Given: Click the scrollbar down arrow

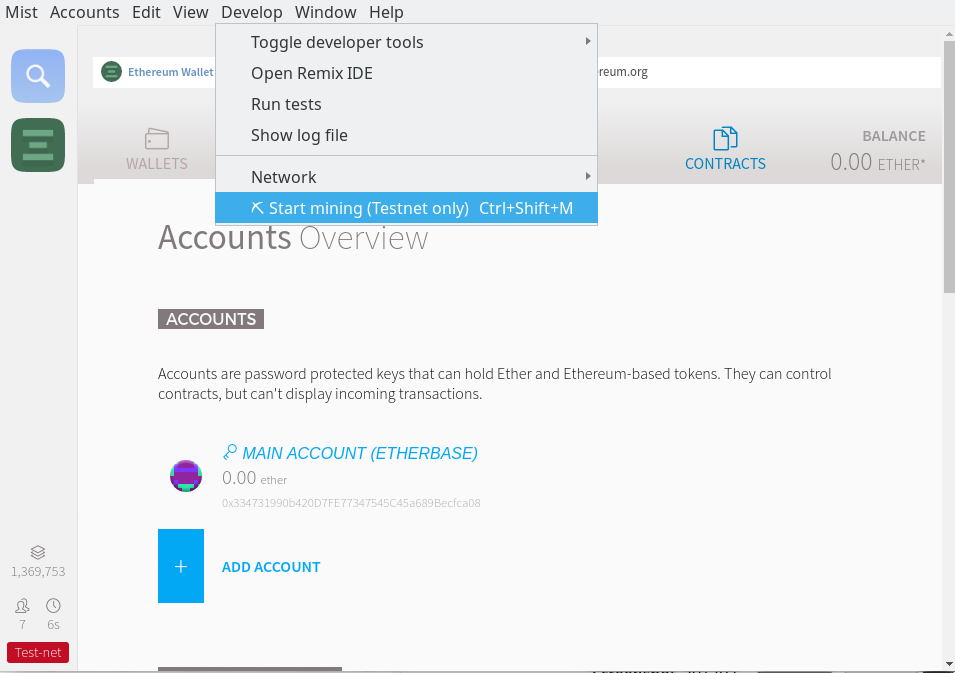Looking at the screenshot, I should (x=949, y=664).
